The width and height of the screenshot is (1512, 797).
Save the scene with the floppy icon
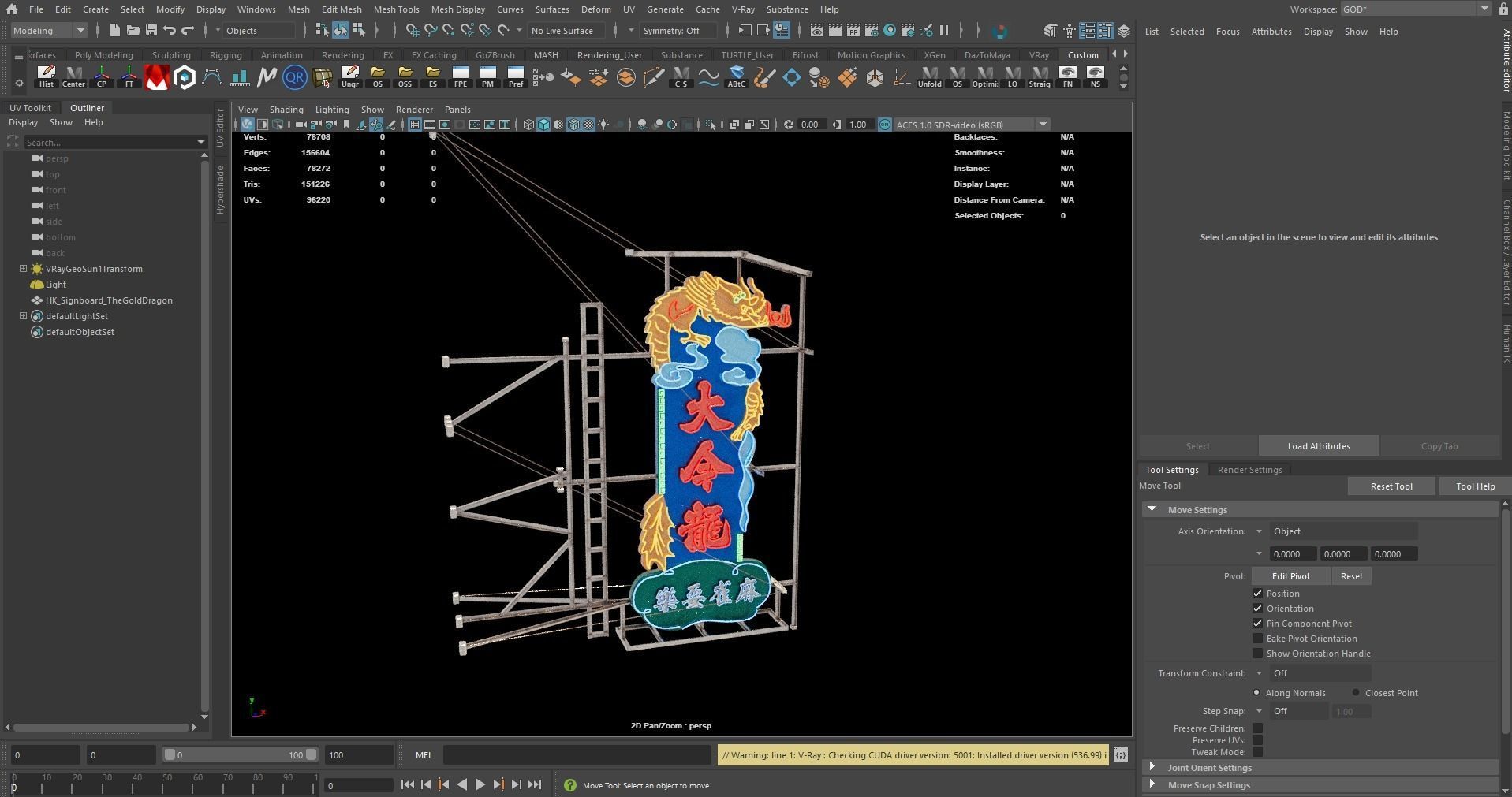coord(151,31)
